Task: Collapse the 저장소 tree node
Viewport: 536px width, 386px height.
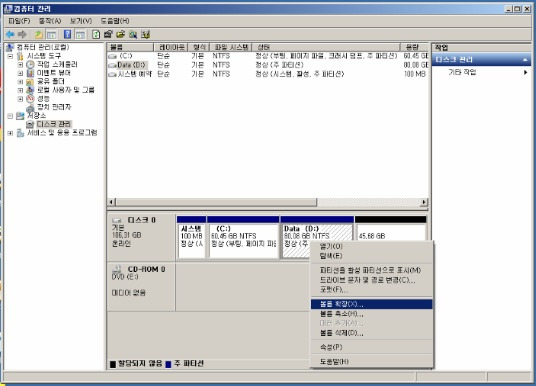Action: click(10, 116)
